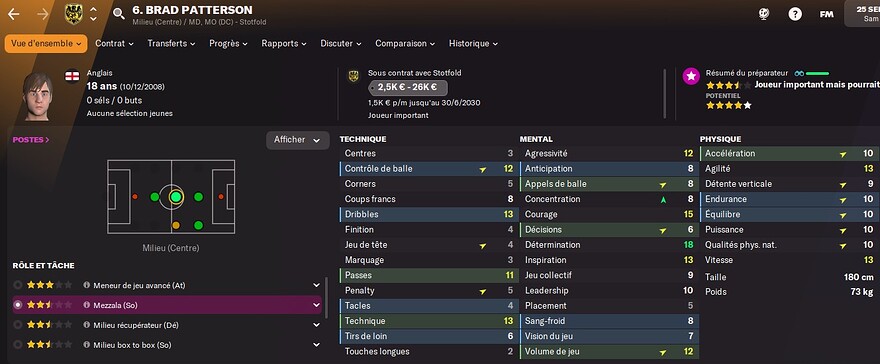Click the 2,5K € - 26K € value button
The width and height of the screenshot is (880, 364).
click(407, 87)
